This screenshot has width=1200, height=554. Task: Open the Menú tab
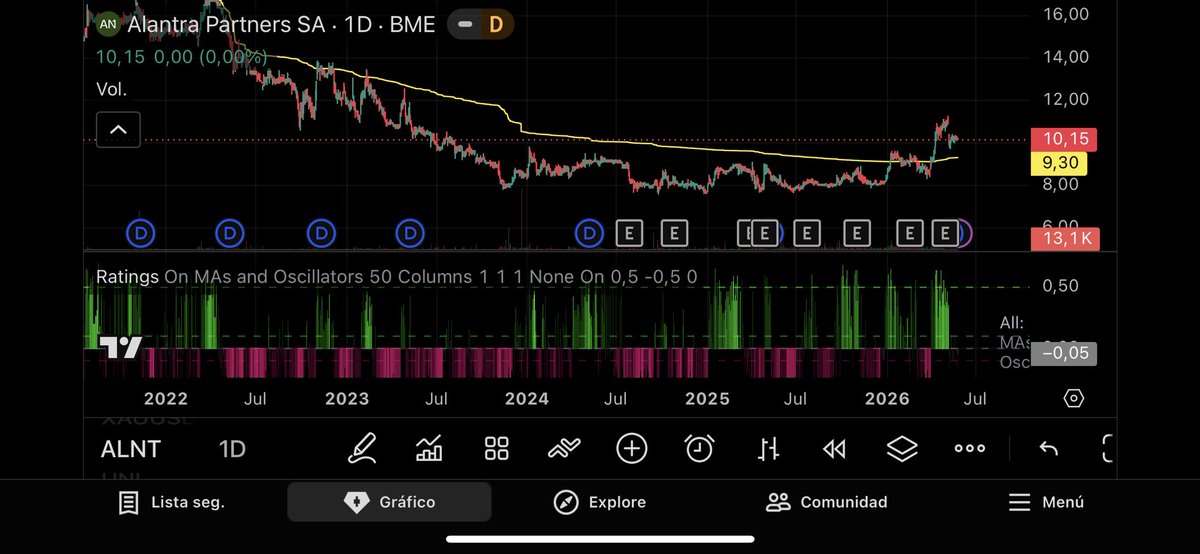tap(1045, 502)
